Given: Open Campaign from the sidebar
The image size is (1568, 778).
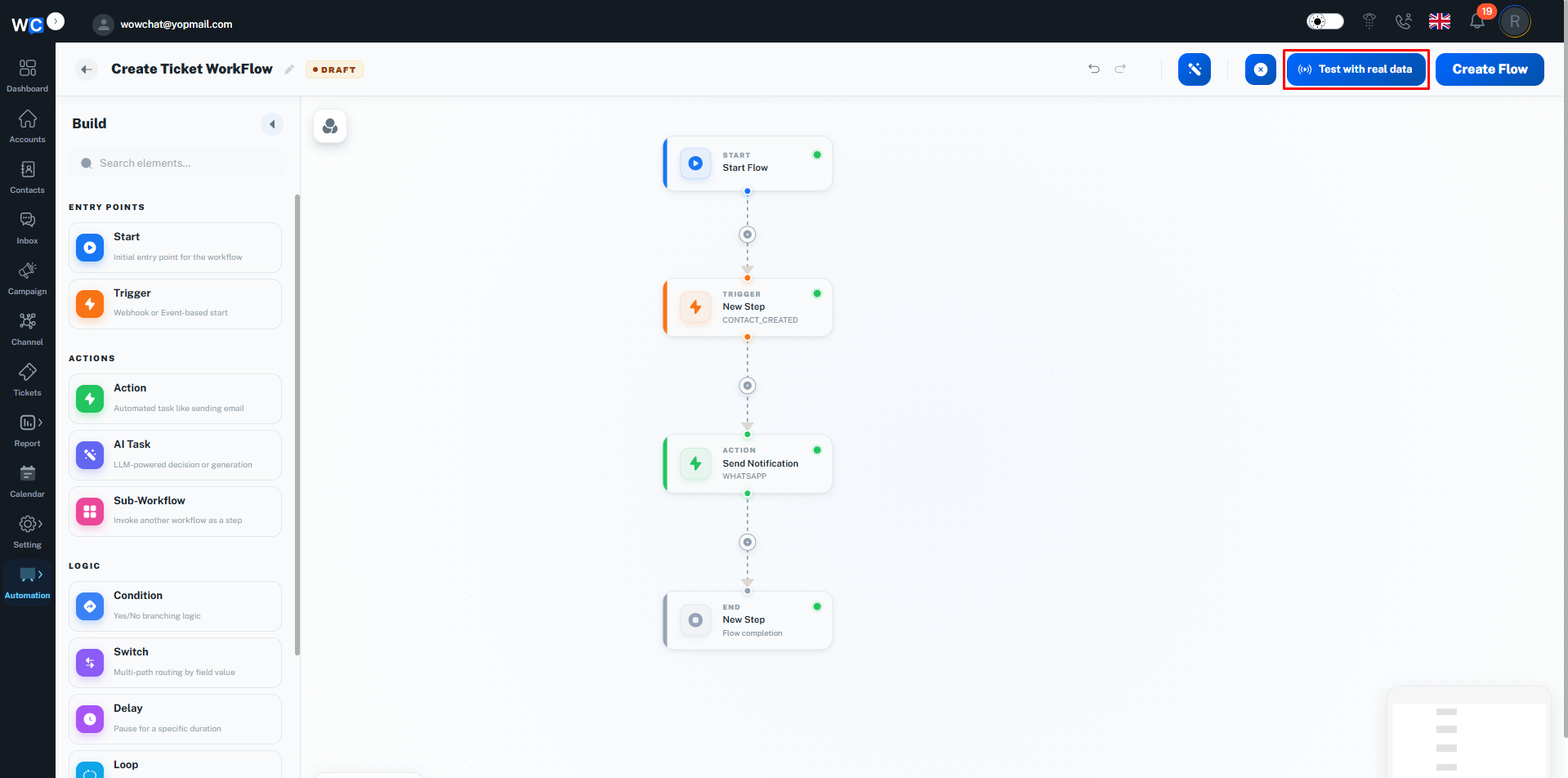Looking at the screenshot, I should [x=27, y=279].
